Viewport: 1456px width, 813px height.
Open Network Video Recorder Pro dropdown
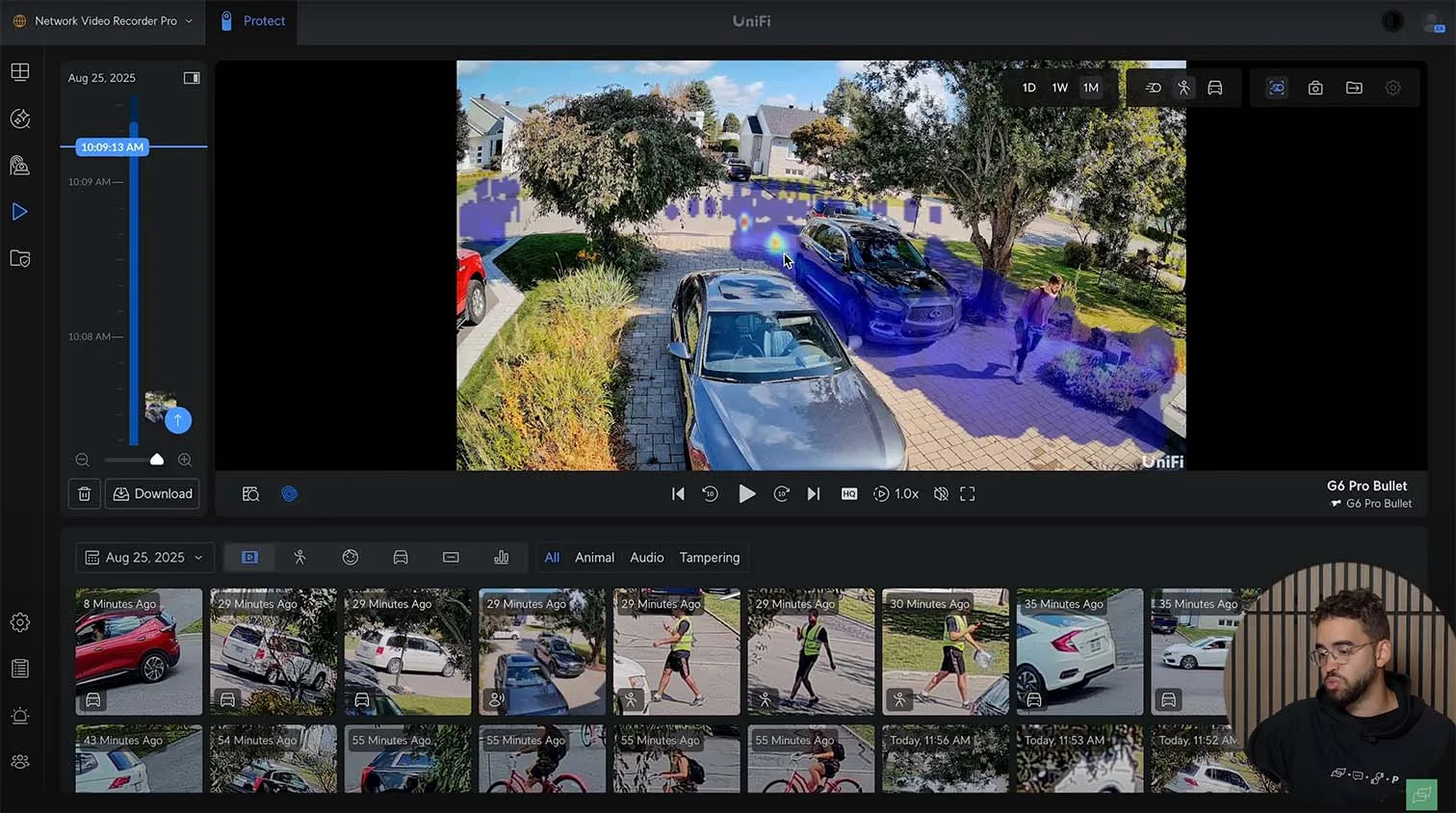click(x=102, y=21)
